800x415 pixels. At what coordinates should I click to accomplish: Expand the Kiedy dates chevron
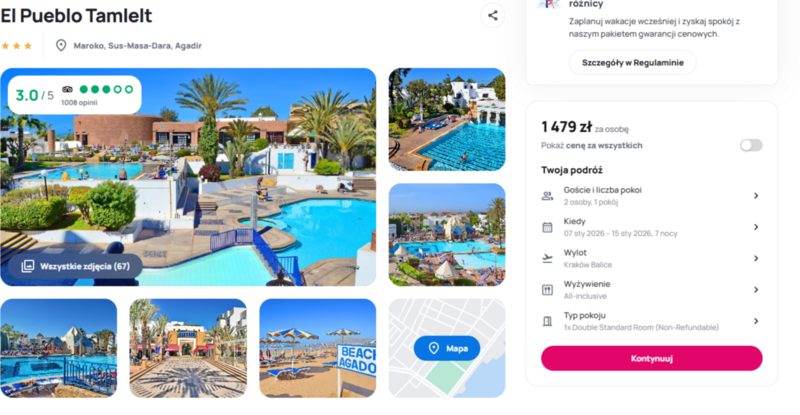tap(756, 227)
